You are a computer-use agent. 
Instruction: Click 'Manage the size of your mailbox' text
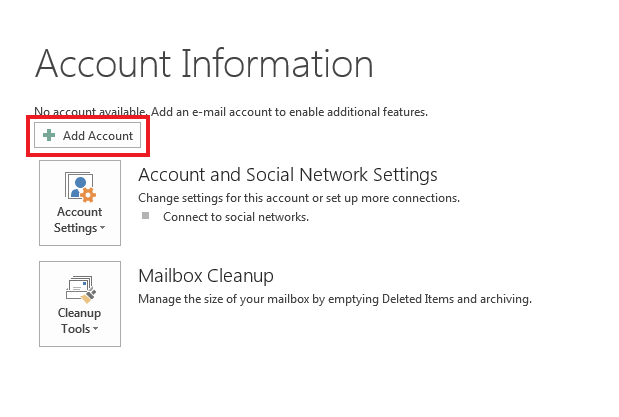(x=335, y=299)
